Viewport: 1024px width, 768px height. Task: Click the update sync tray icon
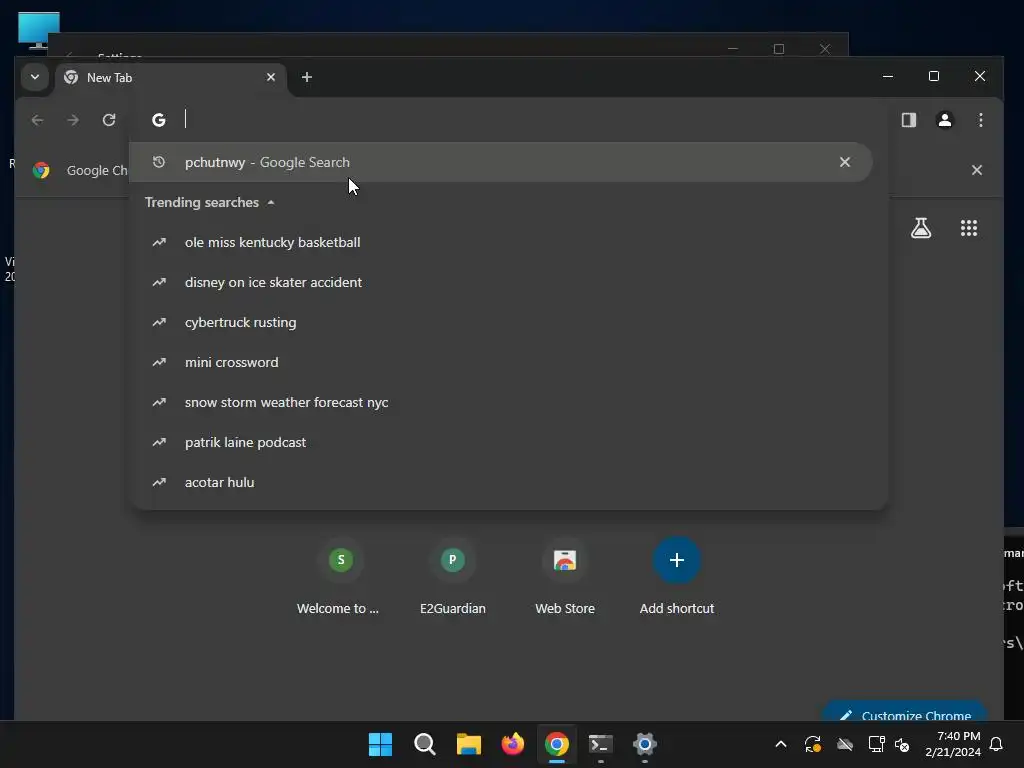coord(812,744)
